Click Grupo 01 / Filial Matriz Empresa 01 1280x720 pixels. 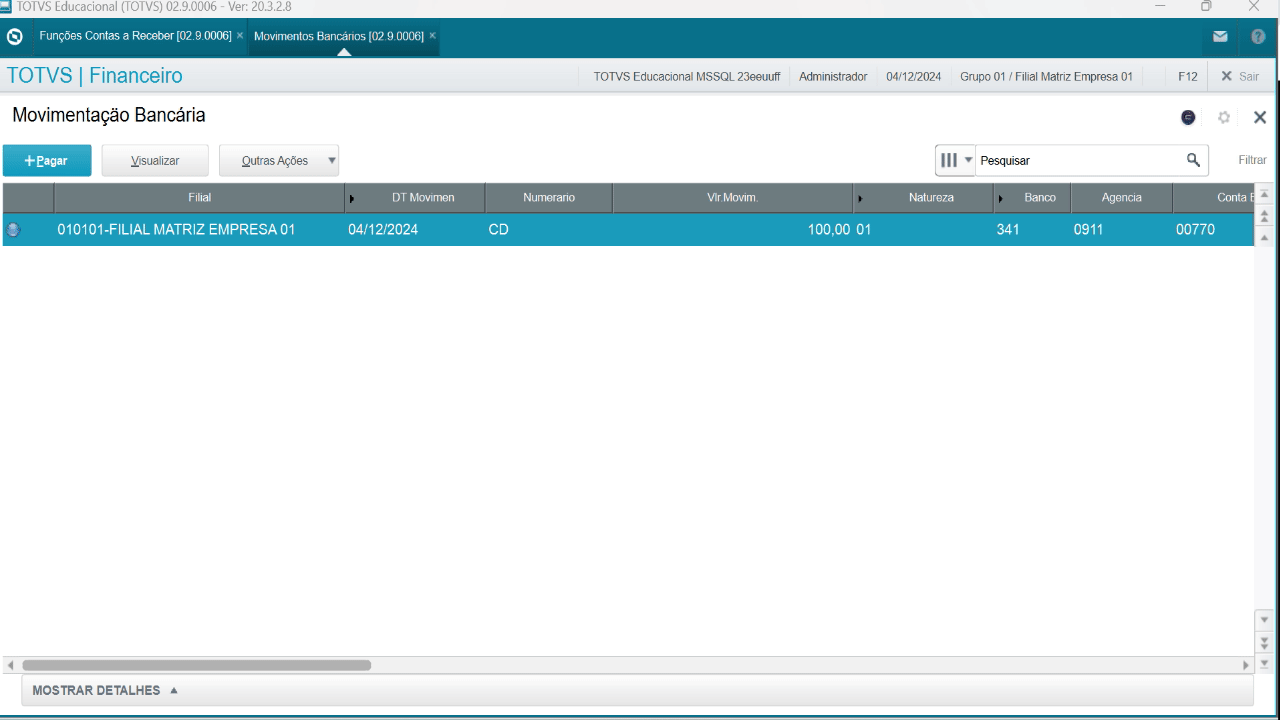1046,76
